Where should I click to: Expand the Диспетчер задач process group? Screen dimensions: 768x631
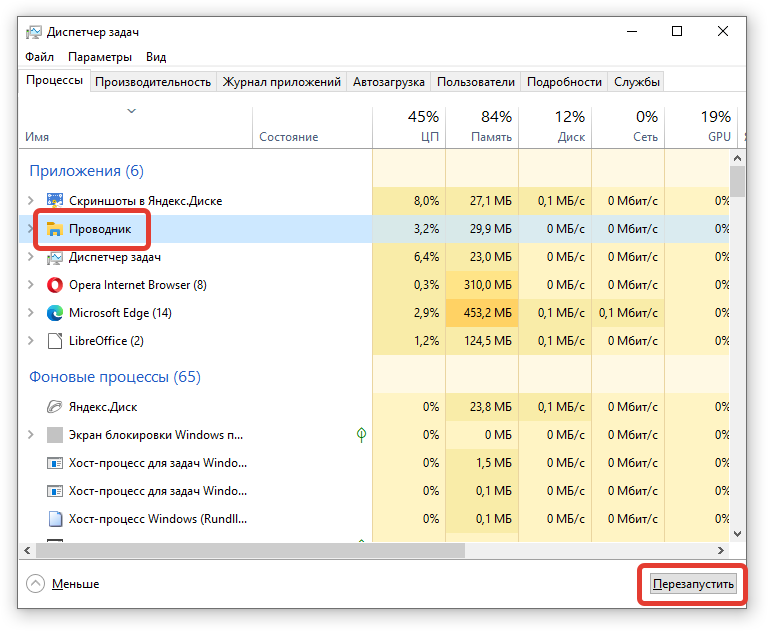(x=31, y=257)
